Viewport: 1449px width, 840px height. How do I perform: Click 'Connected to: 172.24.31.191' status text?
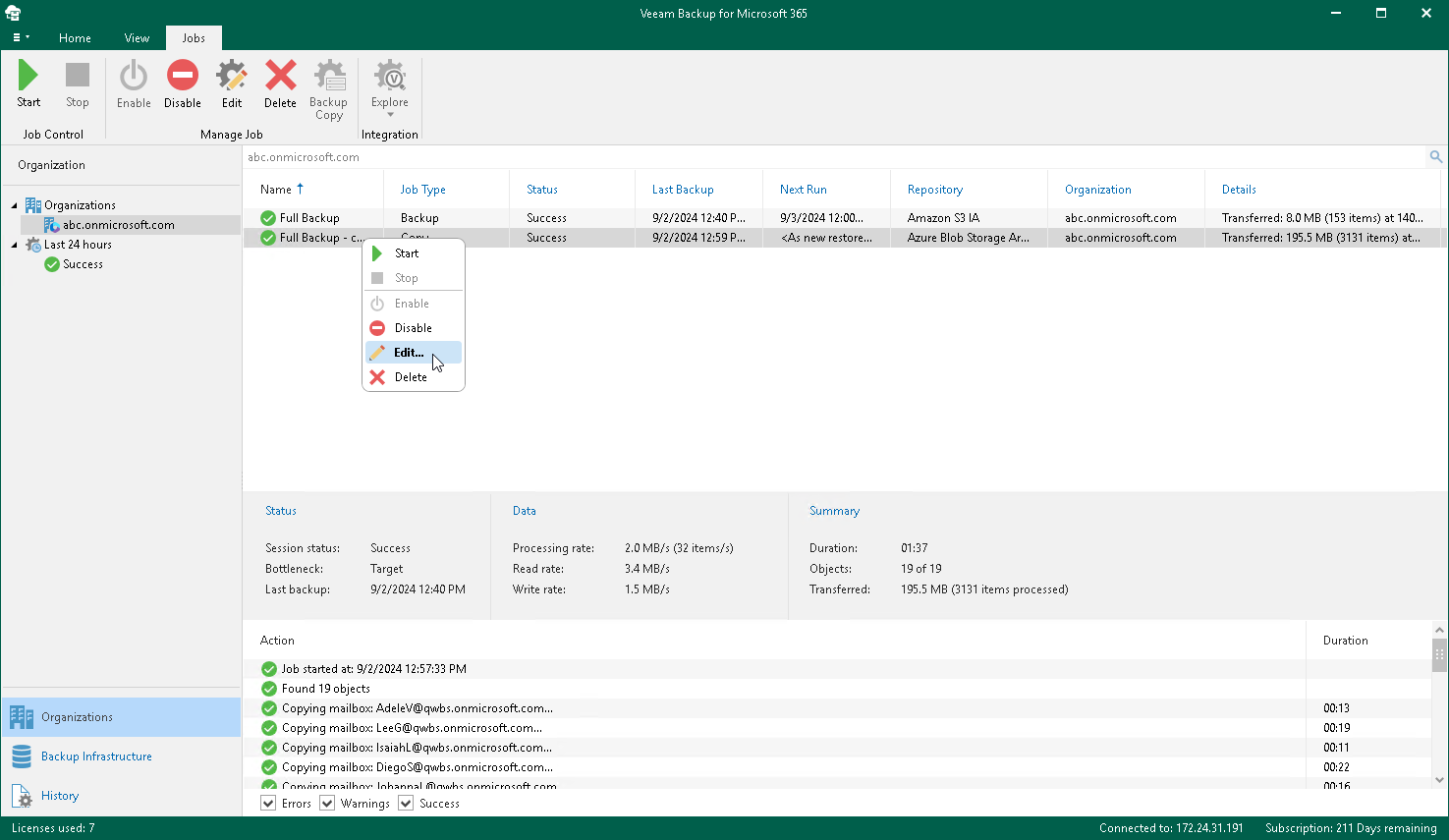point(1171,828)
